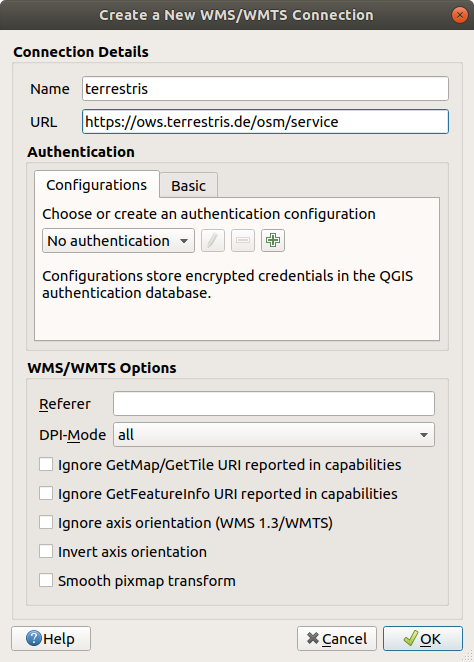The height and width of the screenshot is (662, 474).
Task: Focus the Referer input field
Action: [x=274, y=404]
